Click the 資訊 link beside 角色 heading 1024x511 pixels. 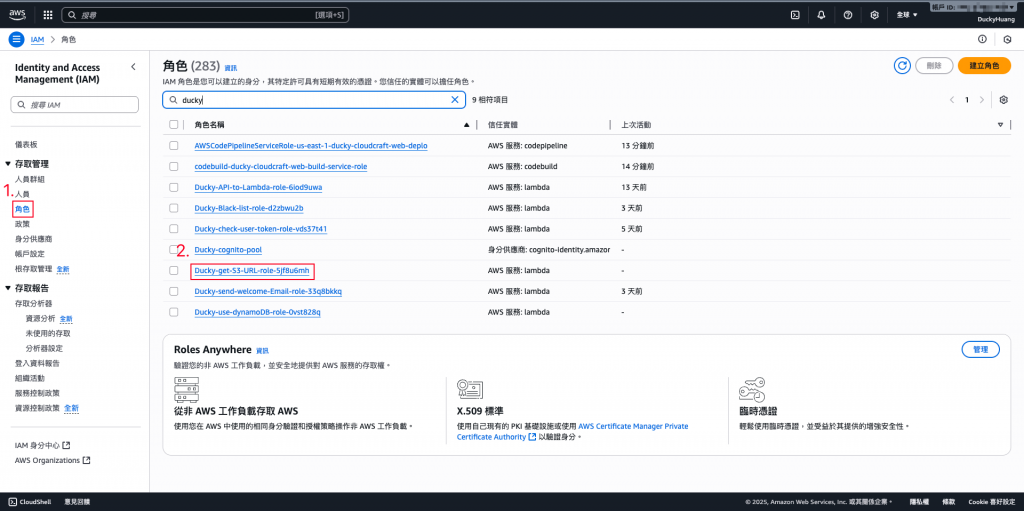tap(231, 68)
